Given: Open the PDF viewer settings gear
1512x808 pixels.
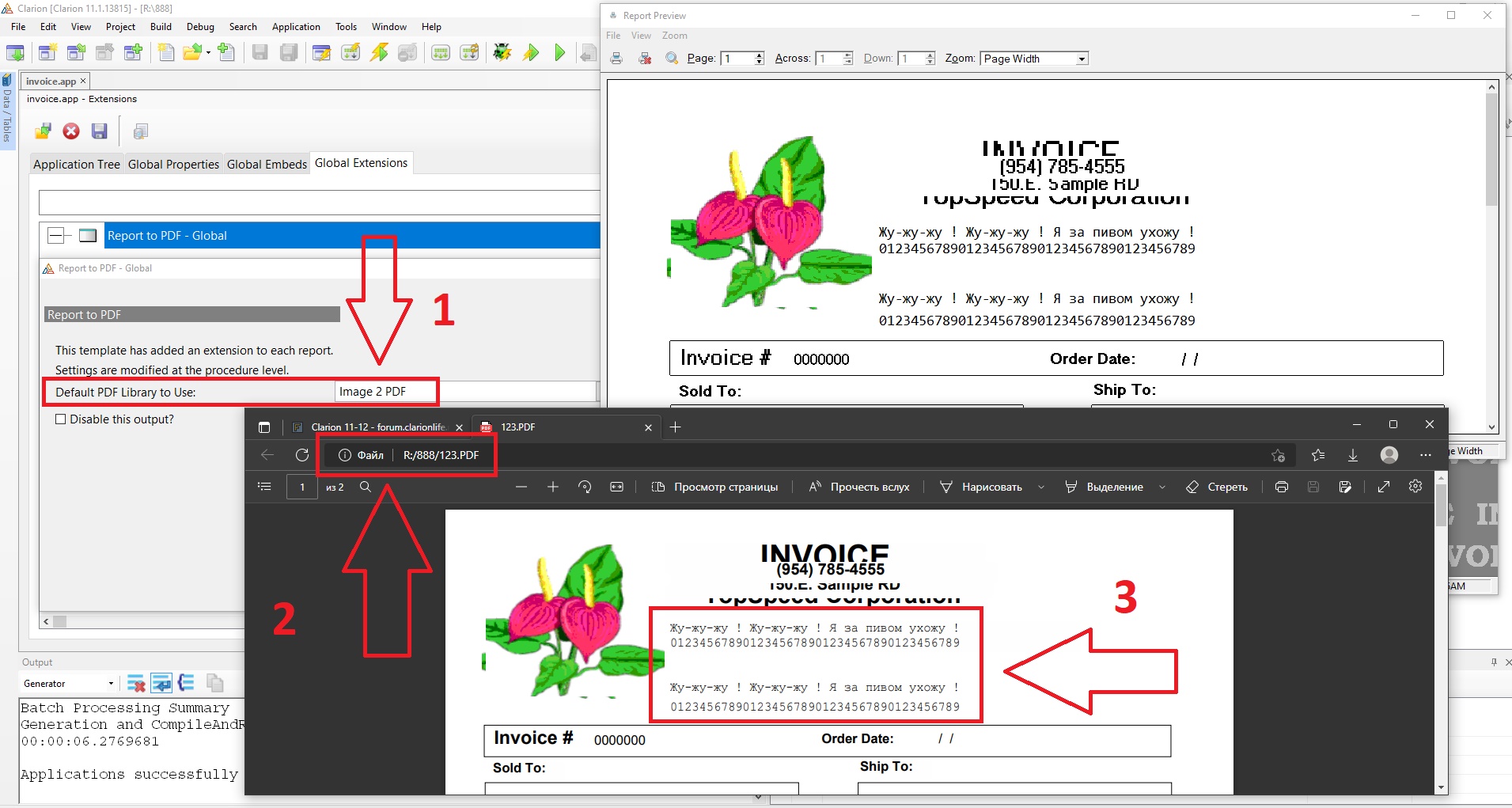Looking at the screenshot, I should [x=1415, y=487].
